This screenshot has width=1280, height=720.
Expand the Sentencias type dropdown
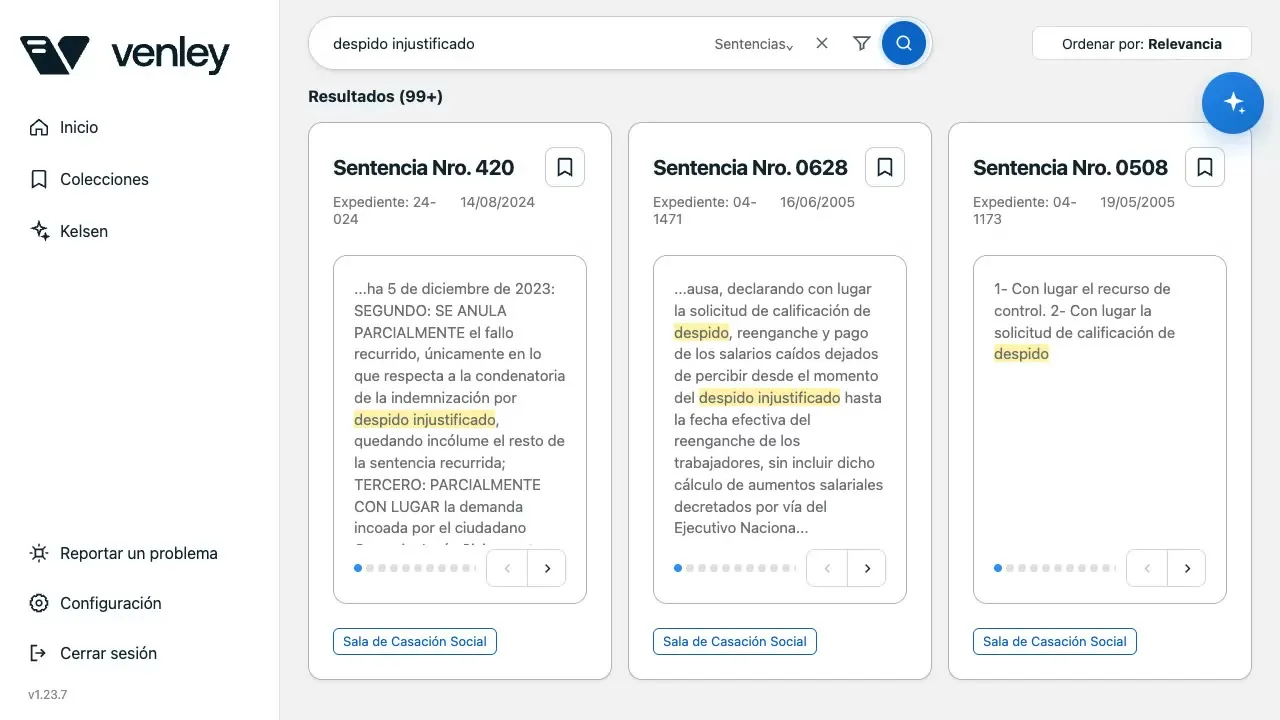pos(754,44)
